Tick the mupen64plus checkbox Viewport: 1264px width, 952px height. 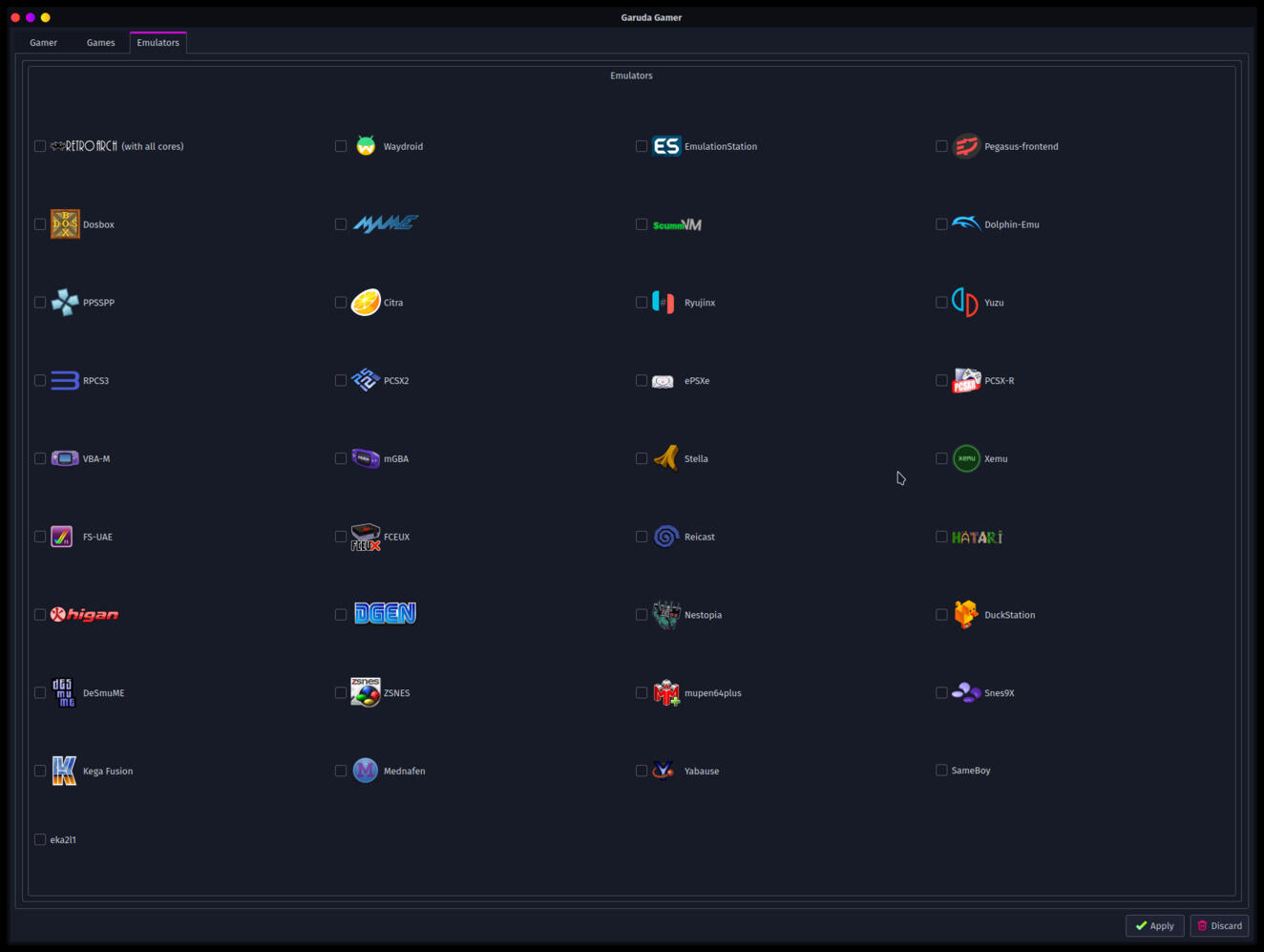(642, 693)
